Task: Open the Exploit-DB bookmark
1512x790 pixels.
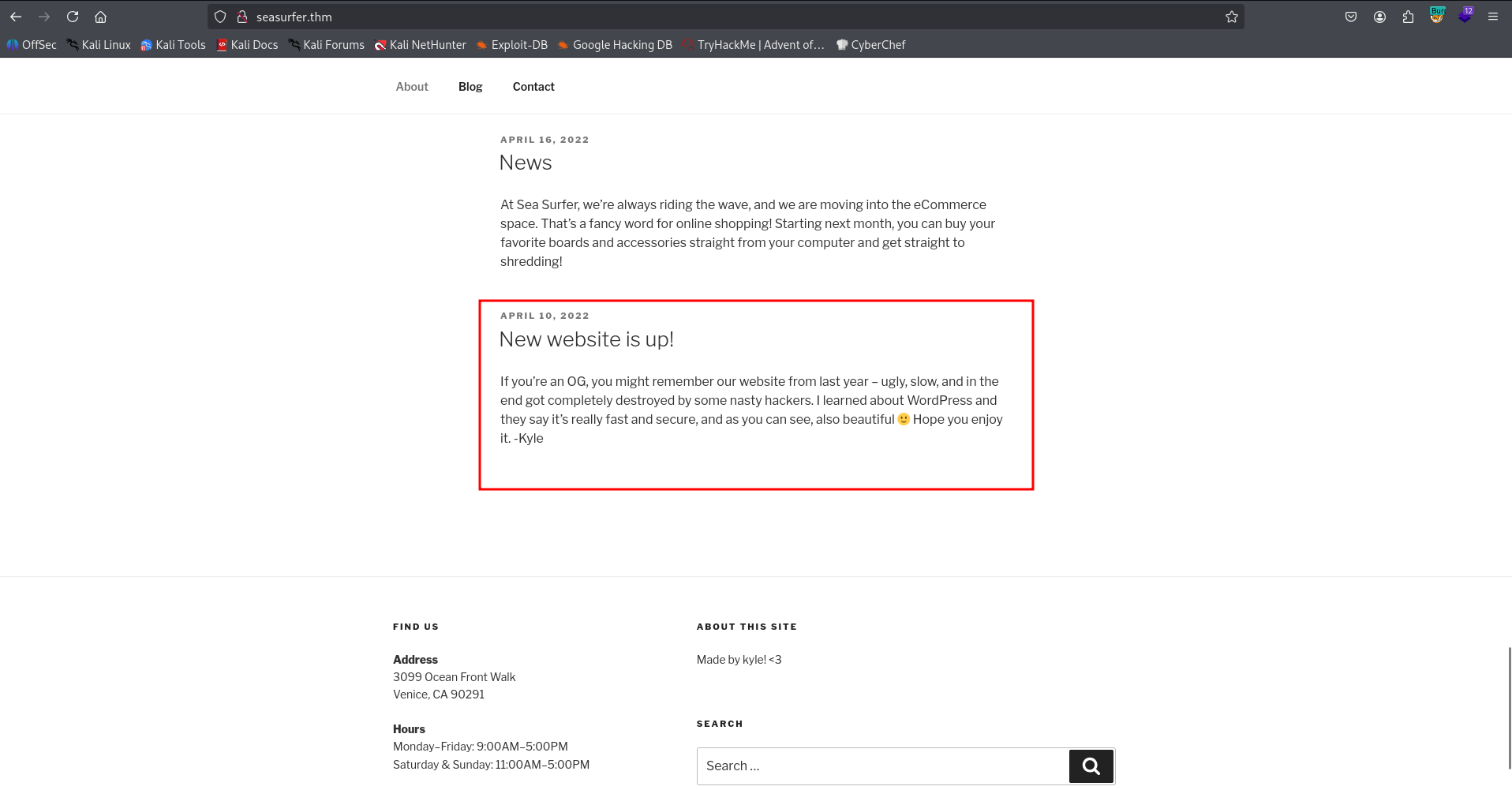Action: pos(512,44)
